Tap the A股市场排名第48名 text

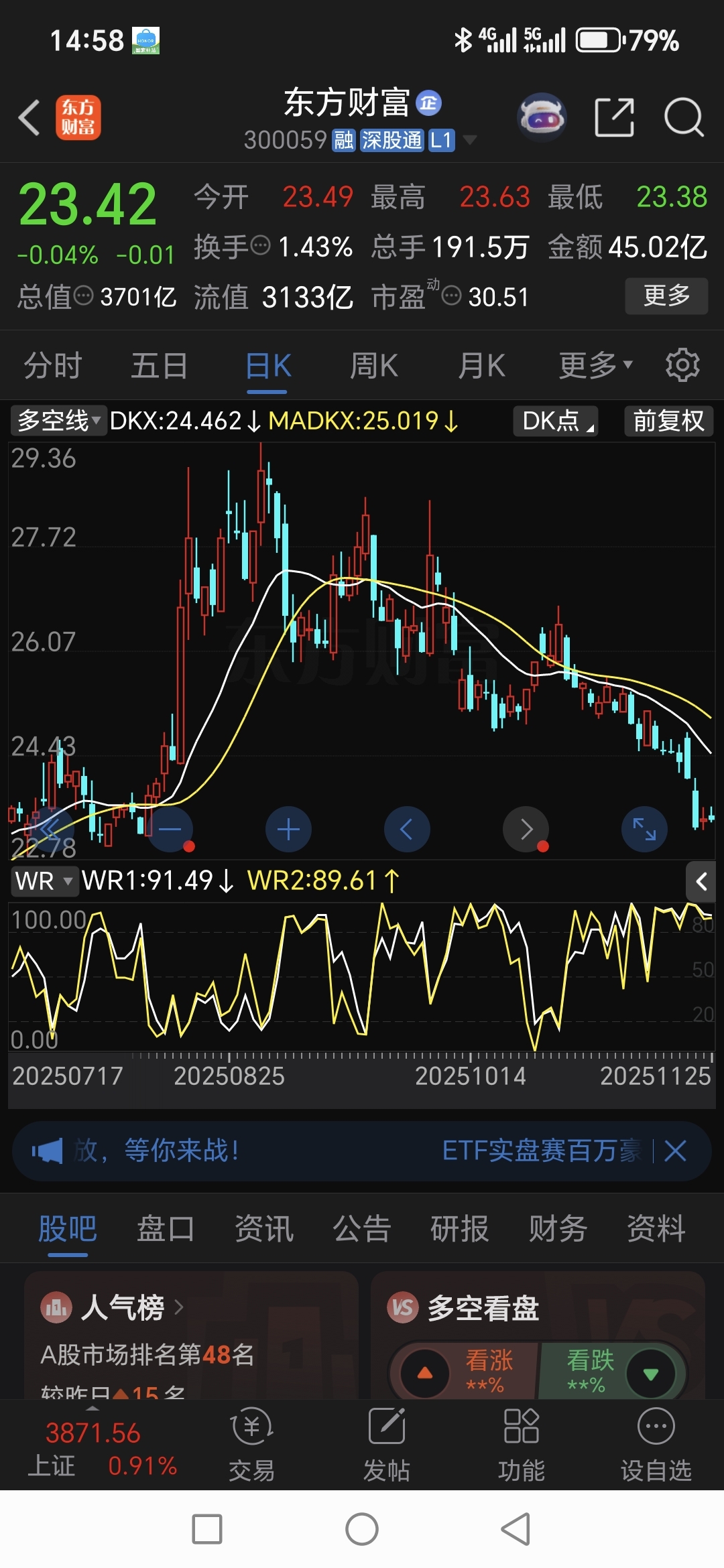tap(147, 1354)
